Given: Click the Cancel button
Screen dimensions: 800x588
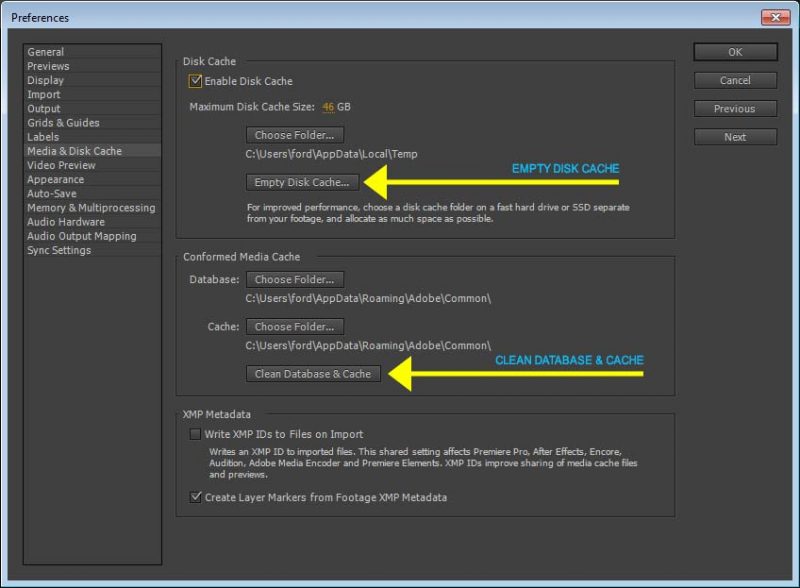Looking at the screenshot, I should point(734,80).
